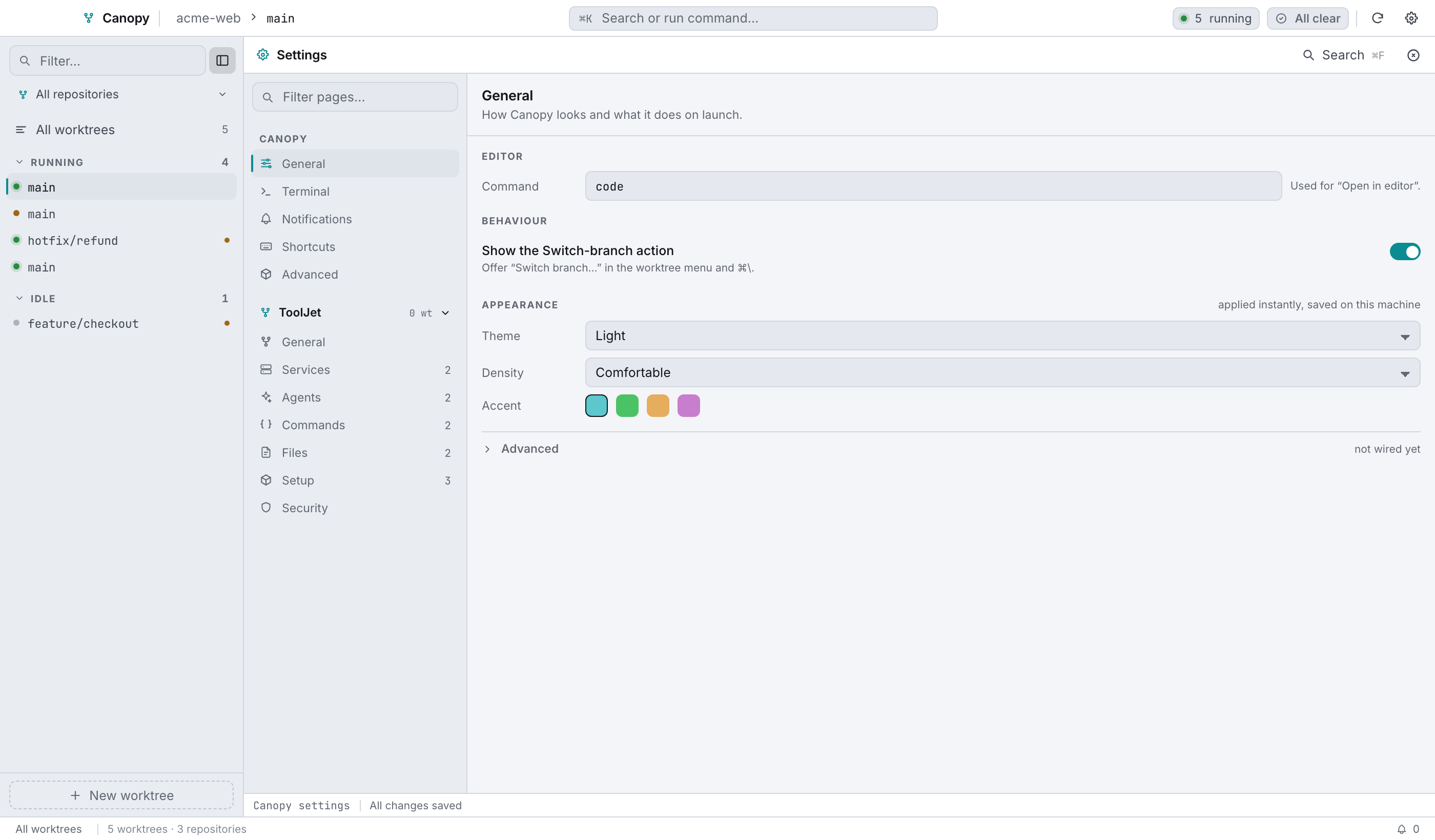This screenshot has height=840, width=1435.
Task: Click the Canopy logo icon
Action: pos(88,18)
